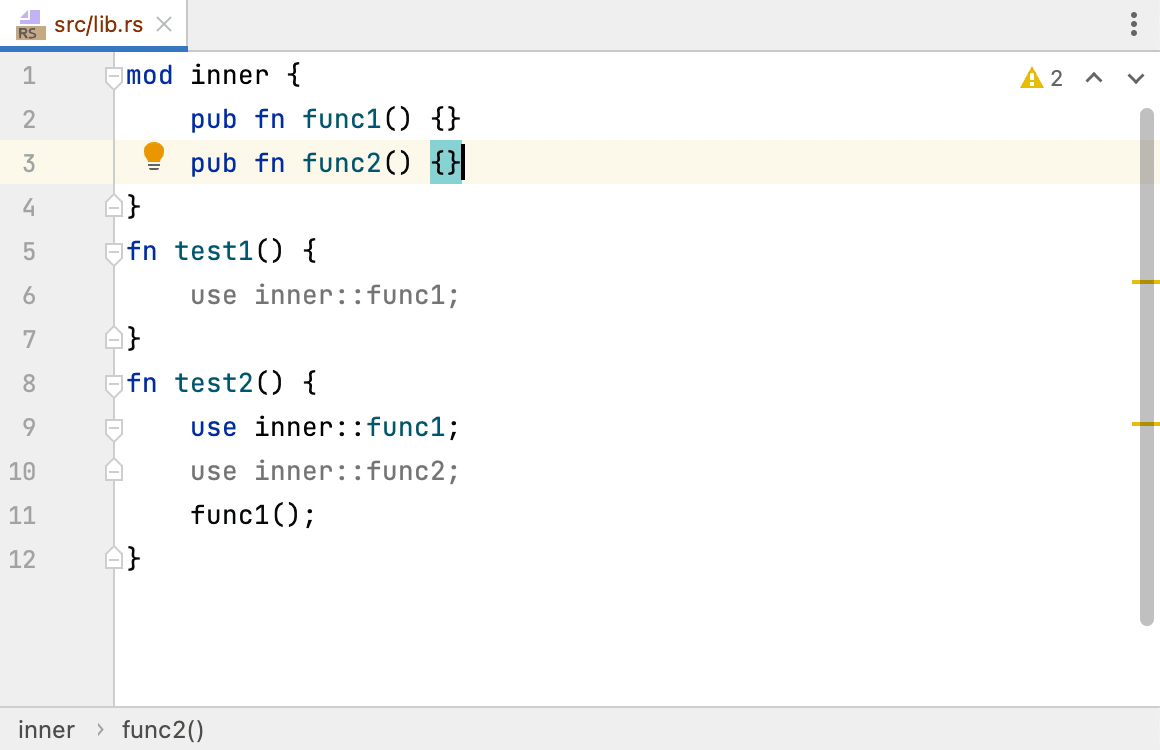Jump to next warning with the down arrow icon
Viewport: 1160px width, 750px height.
click(x=1135, y=77)
